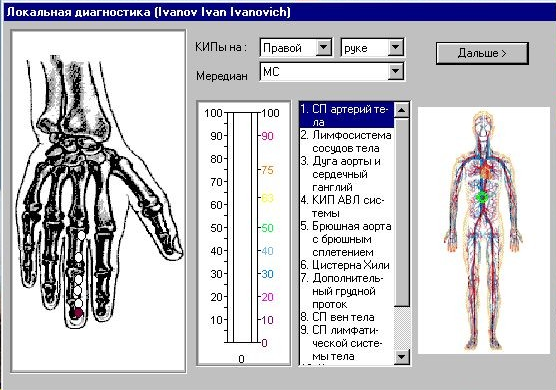Pick 4. КИП АВЛ системы entry
Screen dimensions: 556x390
[347, 206]
